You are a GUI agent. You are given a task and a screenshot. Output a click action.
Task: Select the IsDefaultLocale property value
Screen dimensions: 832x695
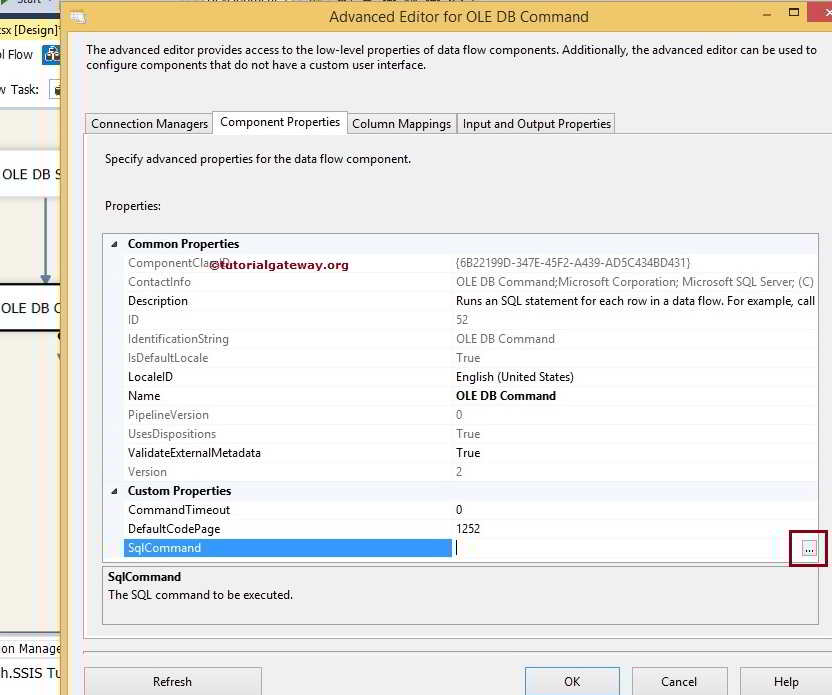pyautogui.click(x=470, y=357)
